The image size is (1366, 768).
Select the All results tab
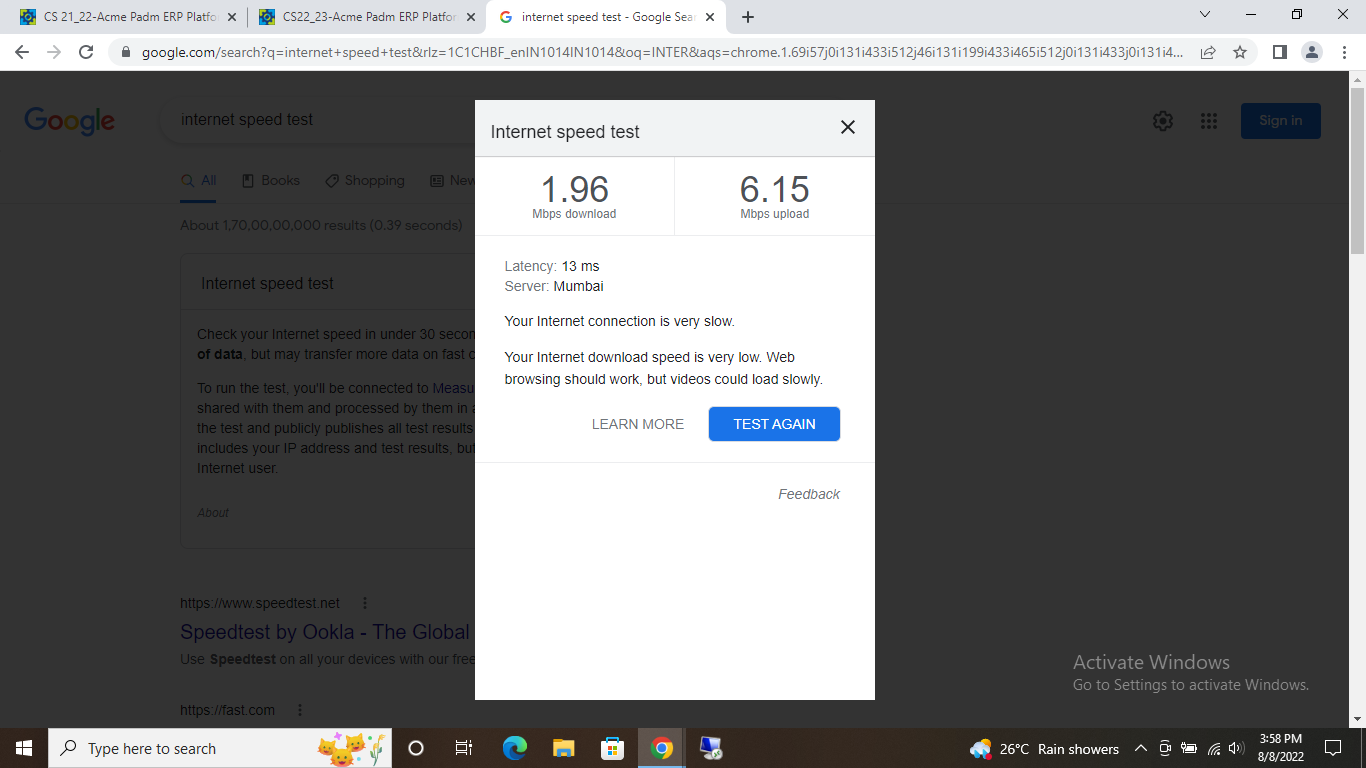coord(198,181)
